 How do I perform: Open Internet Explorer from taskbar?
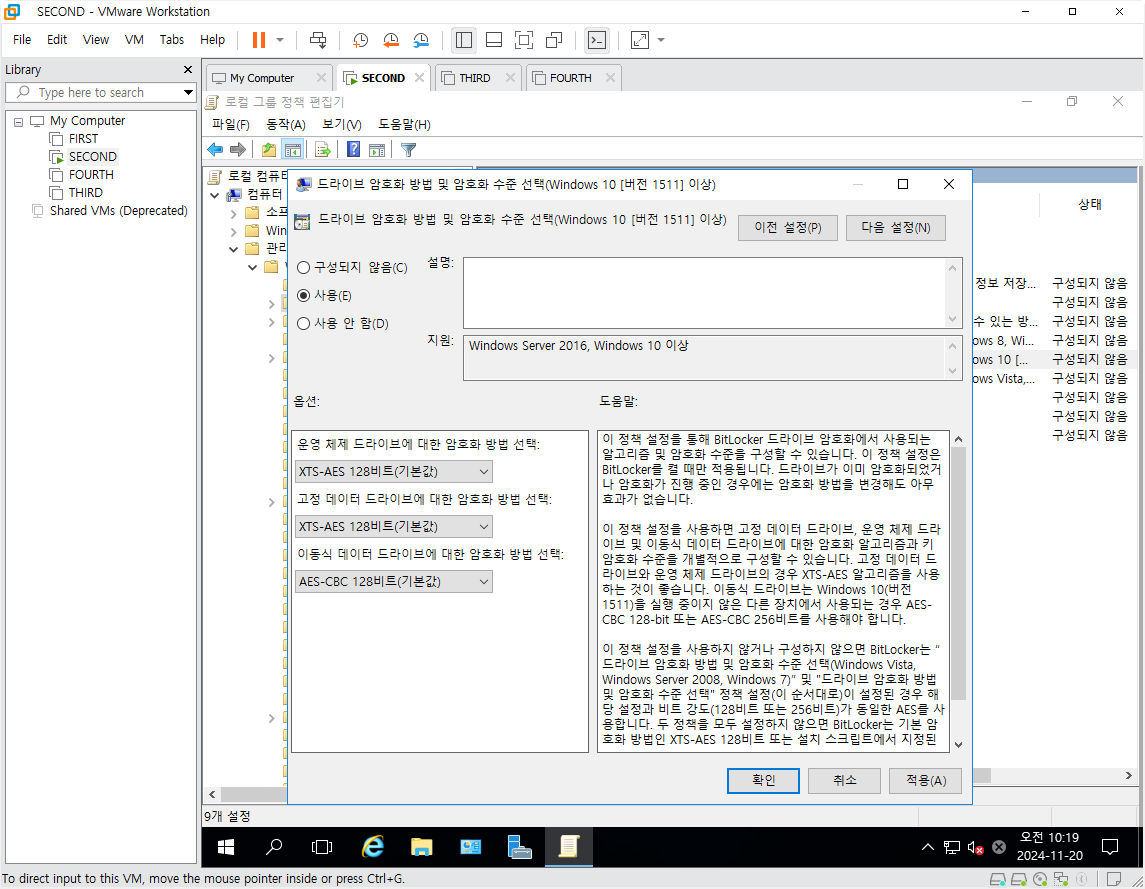coord(372,847)
